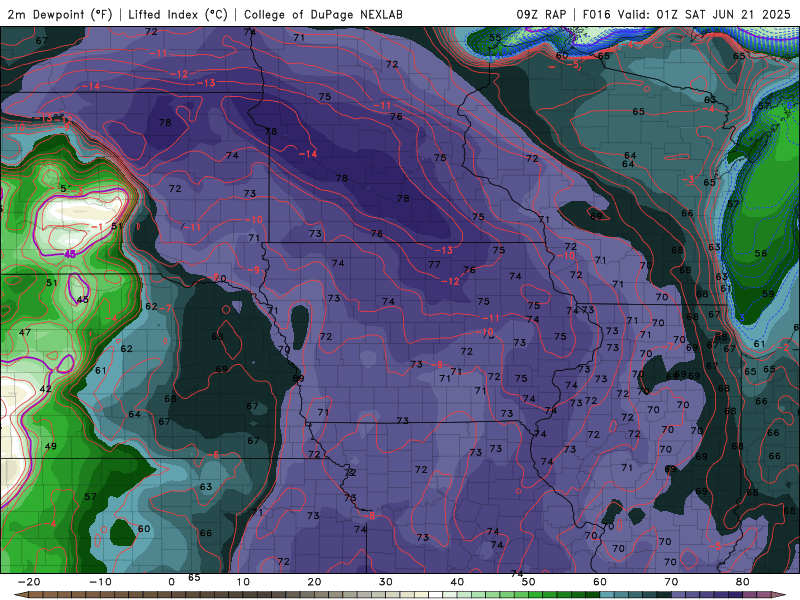Click the 30 label on color scale
The image size is (800, 600).
pos(386,582)
